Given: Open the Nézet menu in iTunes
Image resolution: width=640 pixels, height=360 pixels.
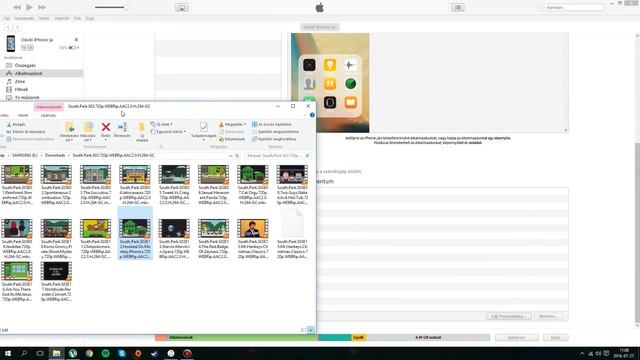Looking at the screenshot, I should point(44,18).
